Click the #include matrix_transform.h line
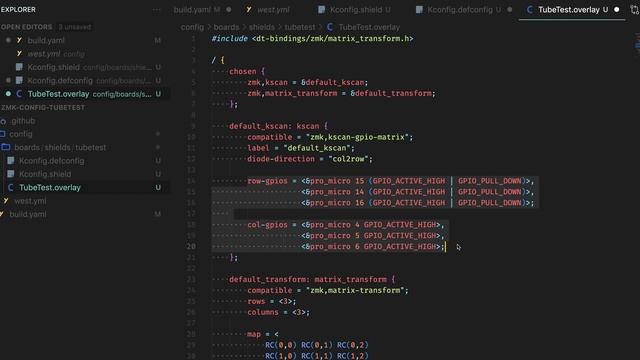640x360 pixels. click(x=312, y=39)
